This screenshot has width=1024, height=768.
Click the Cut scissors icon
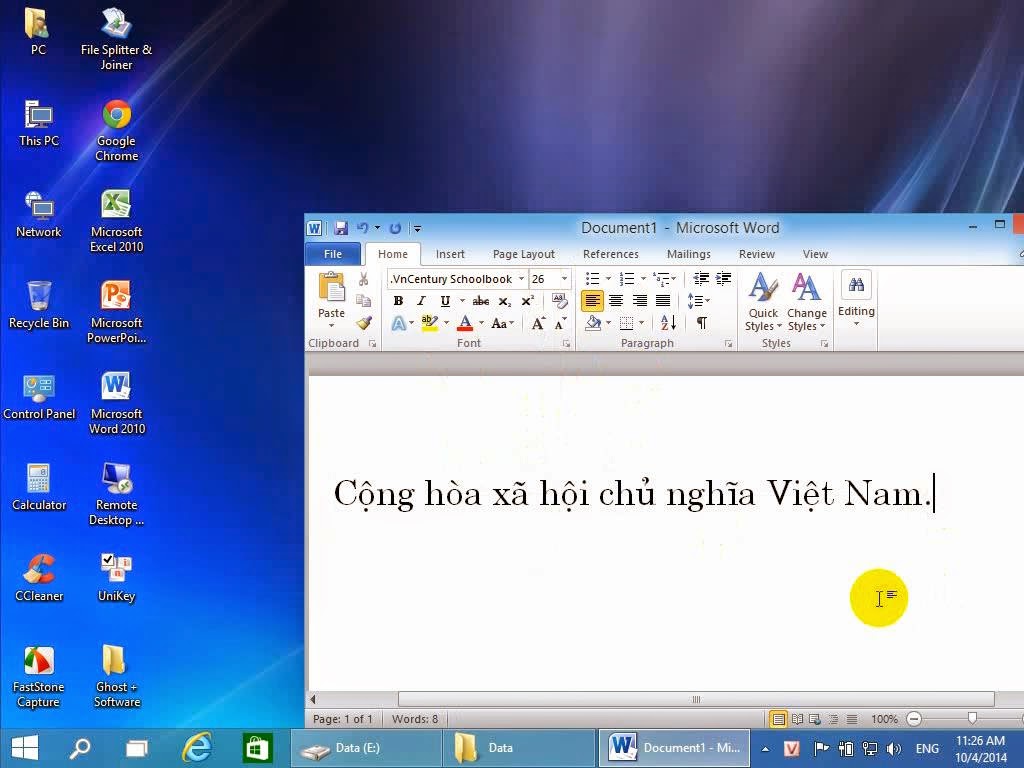[x=364, y=280]
